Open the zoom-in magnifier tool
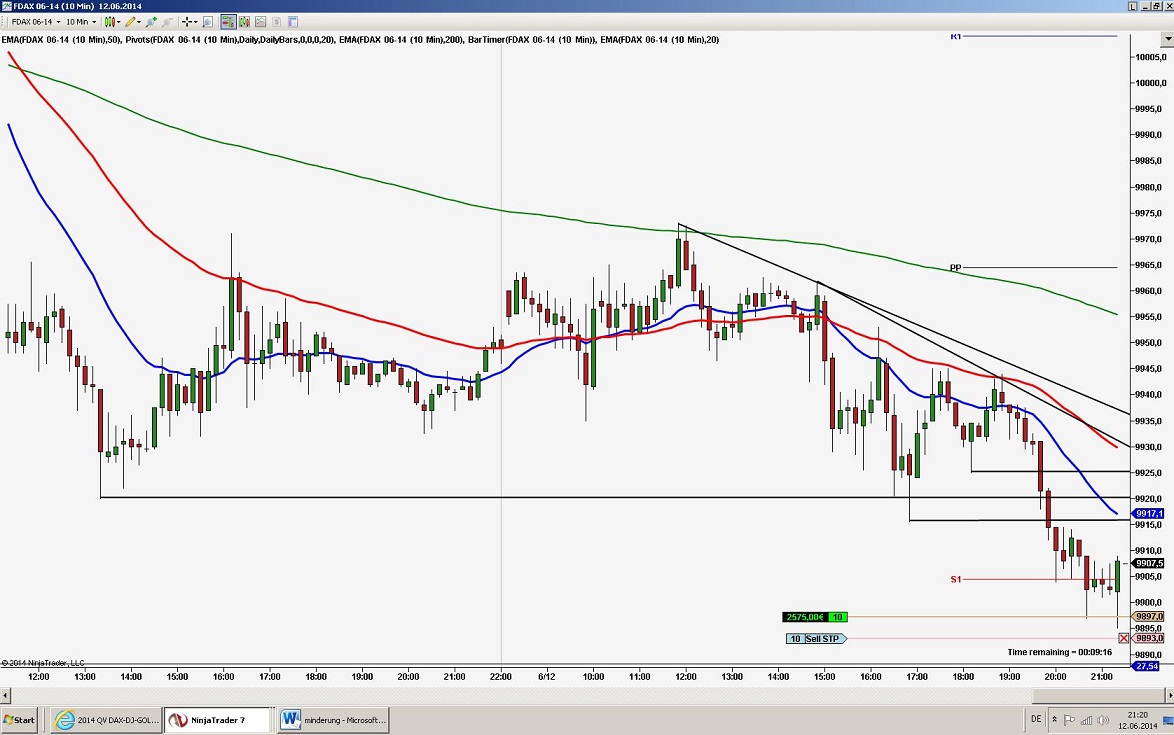 [151, 21]
